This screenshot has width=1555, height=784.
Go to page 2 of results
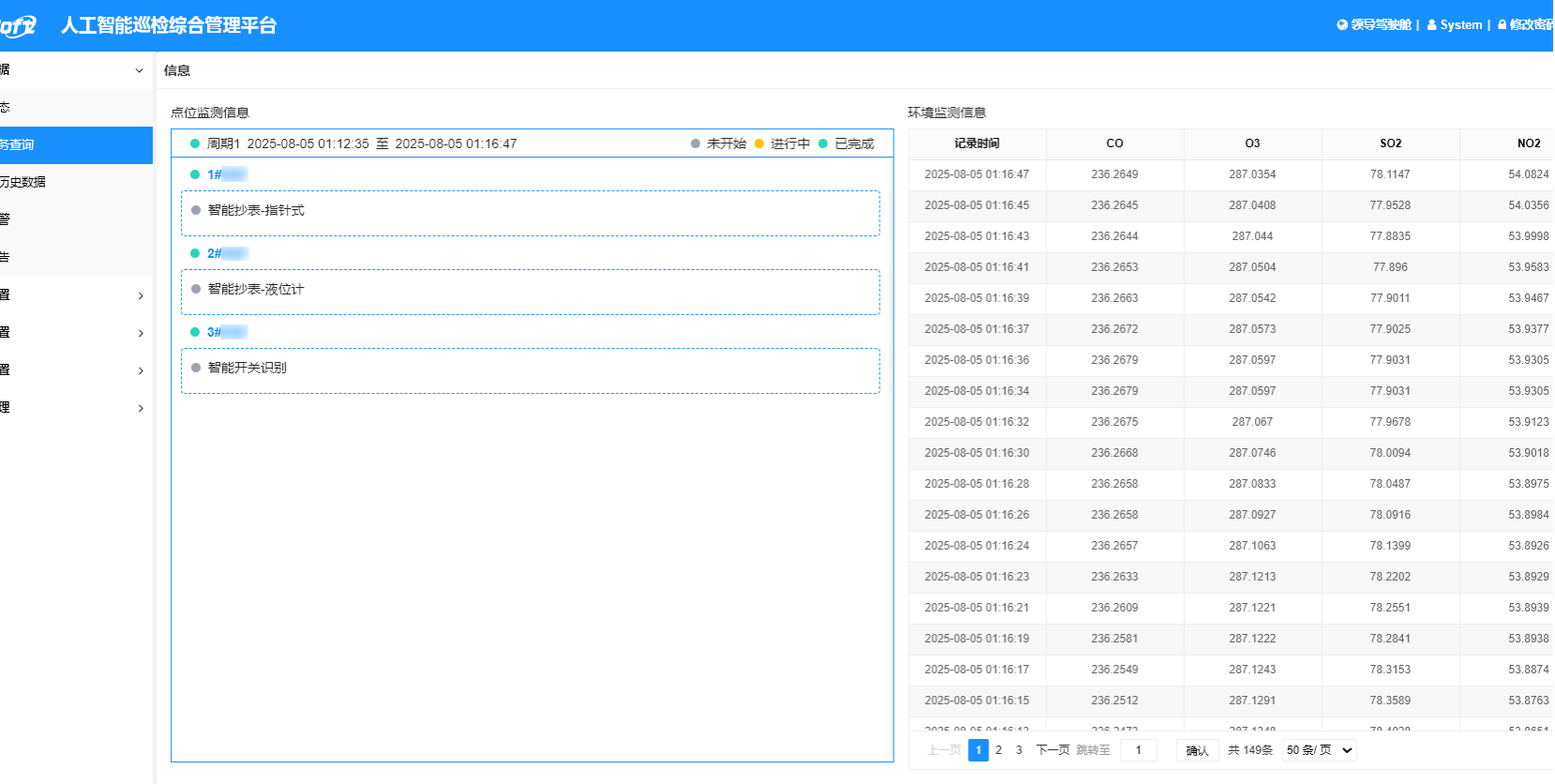click(999, 750)
